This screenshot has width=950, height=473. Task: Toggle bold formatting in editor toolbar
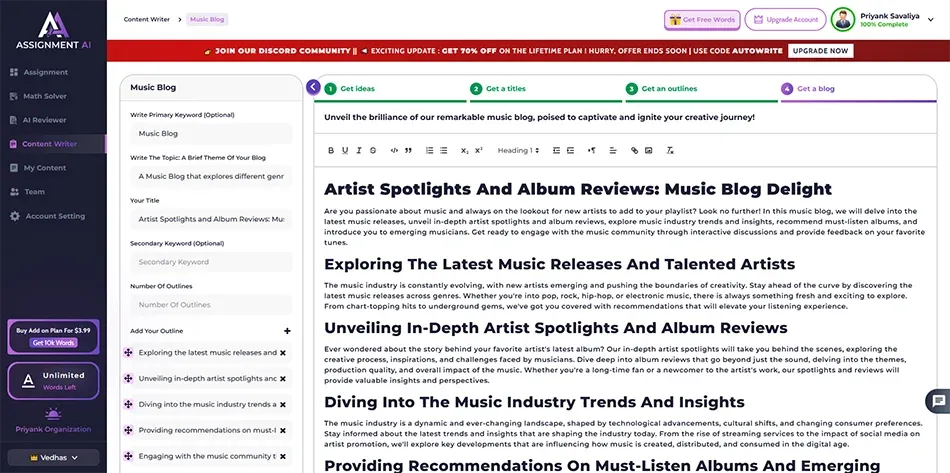point(331,150)
